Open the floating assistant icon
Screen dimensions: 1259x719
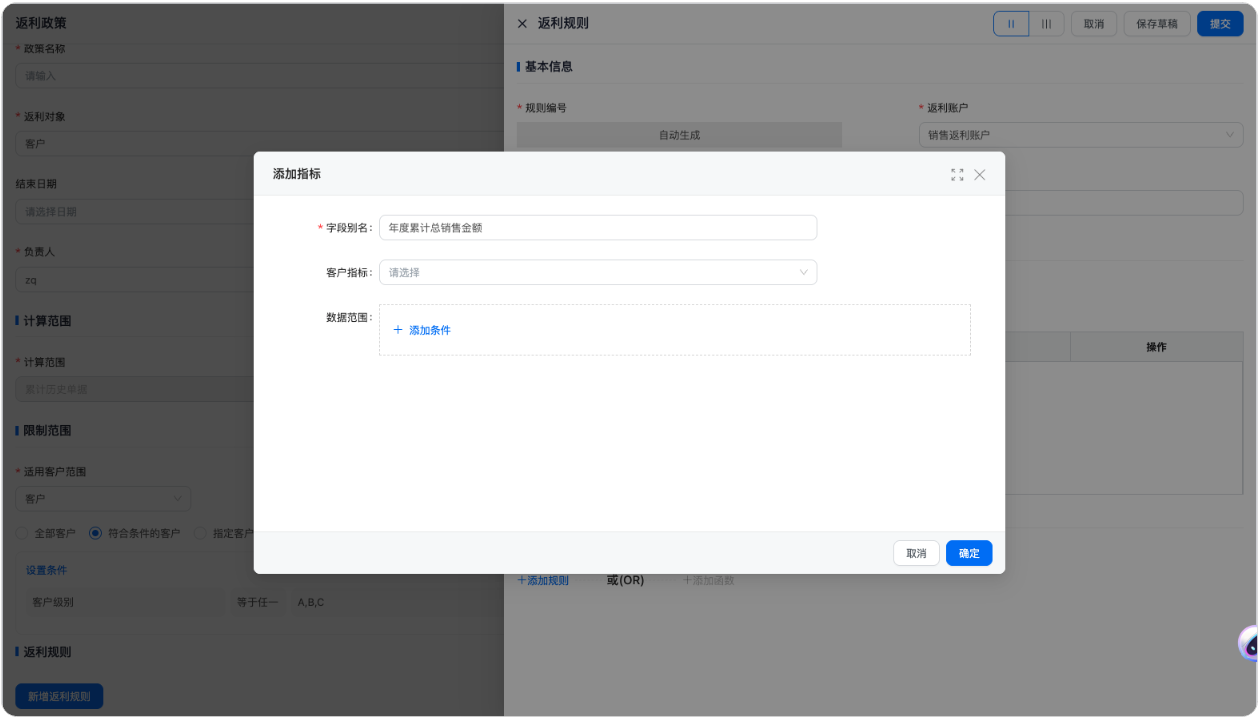(1249, 644)
